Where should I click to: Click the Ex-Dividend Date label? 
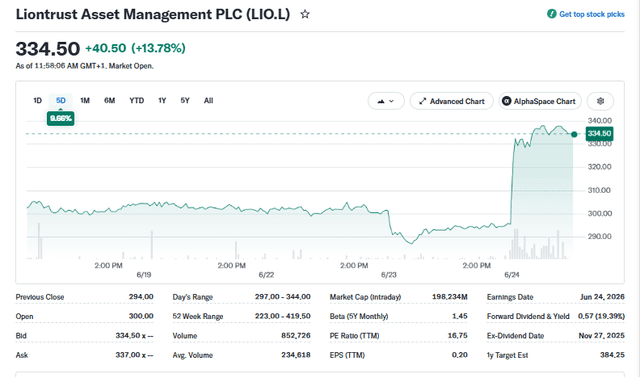[x=516, y=336]
